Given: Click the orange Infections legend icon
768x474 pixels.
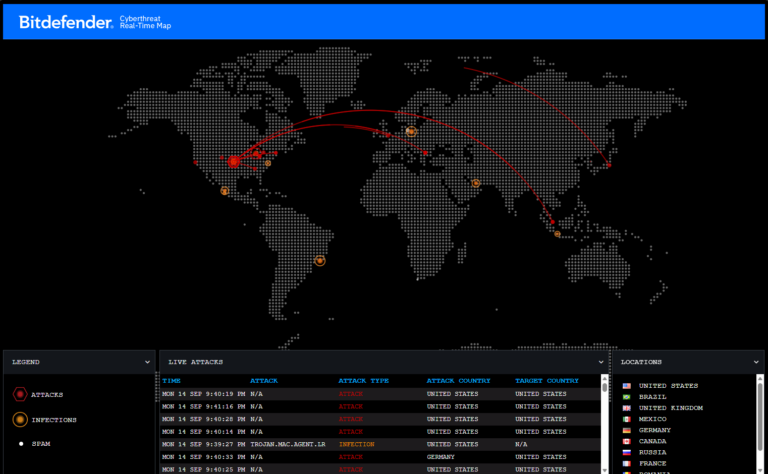Looking at the screenshot, I should [x=20, y=420].
